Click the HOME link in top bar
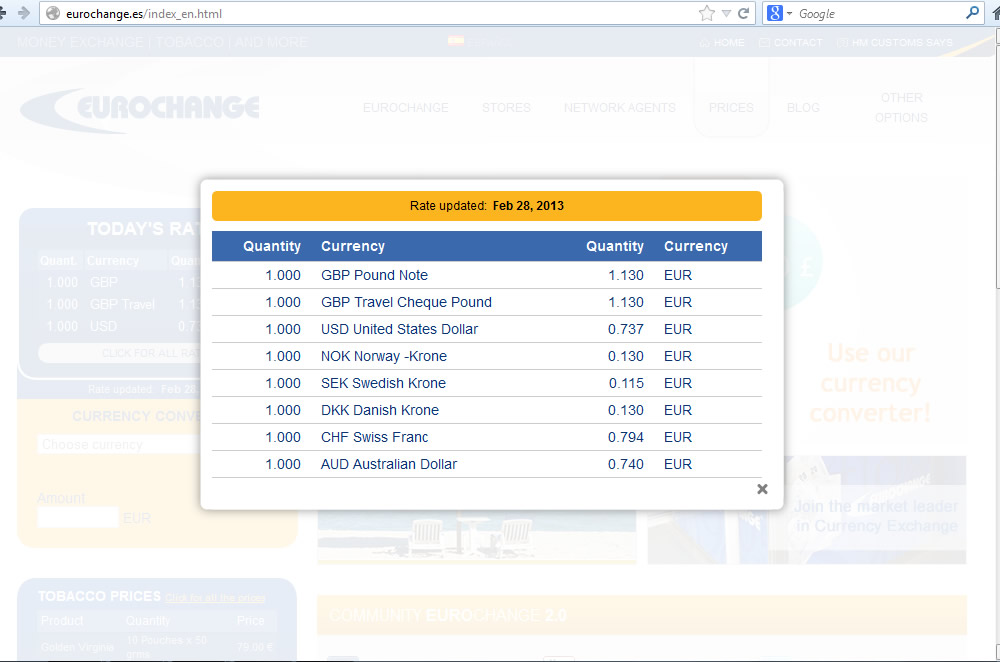Viewport: 1000px width, 662px height. (x=722, y=43)
